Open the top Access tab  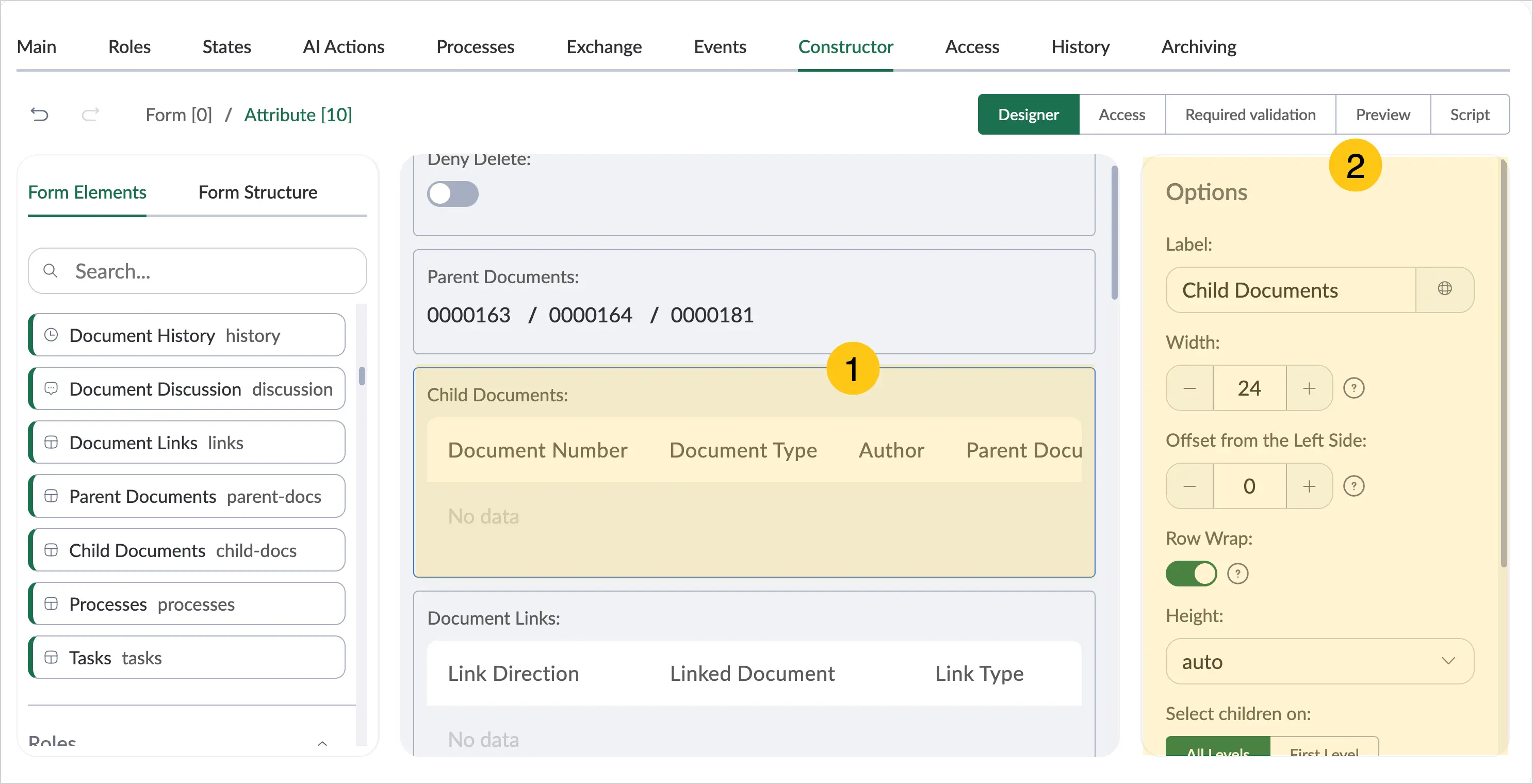point(972,46)
